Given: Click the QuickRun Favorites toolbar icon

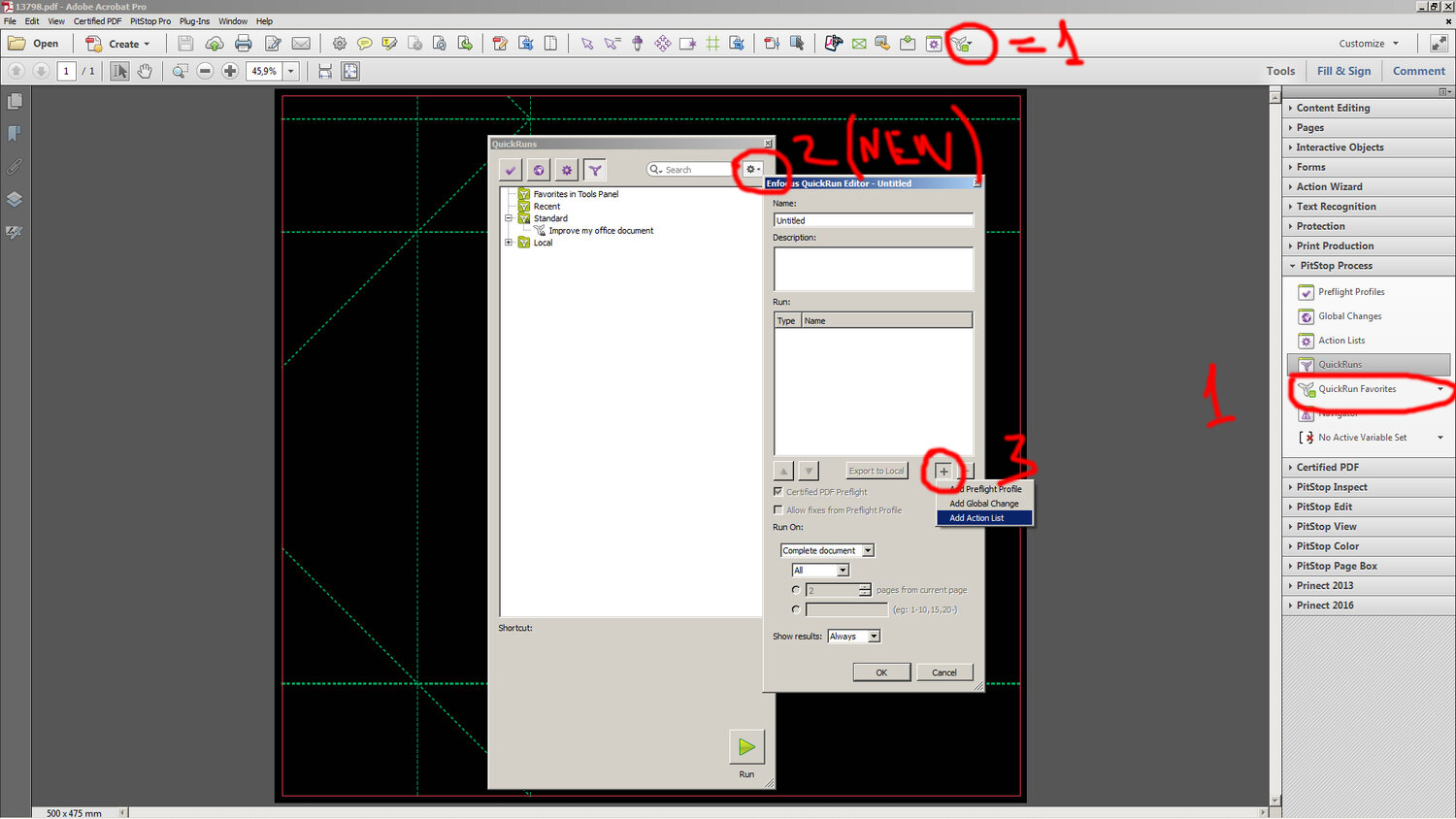Looking at the screenshot, I should click(961, 44).
